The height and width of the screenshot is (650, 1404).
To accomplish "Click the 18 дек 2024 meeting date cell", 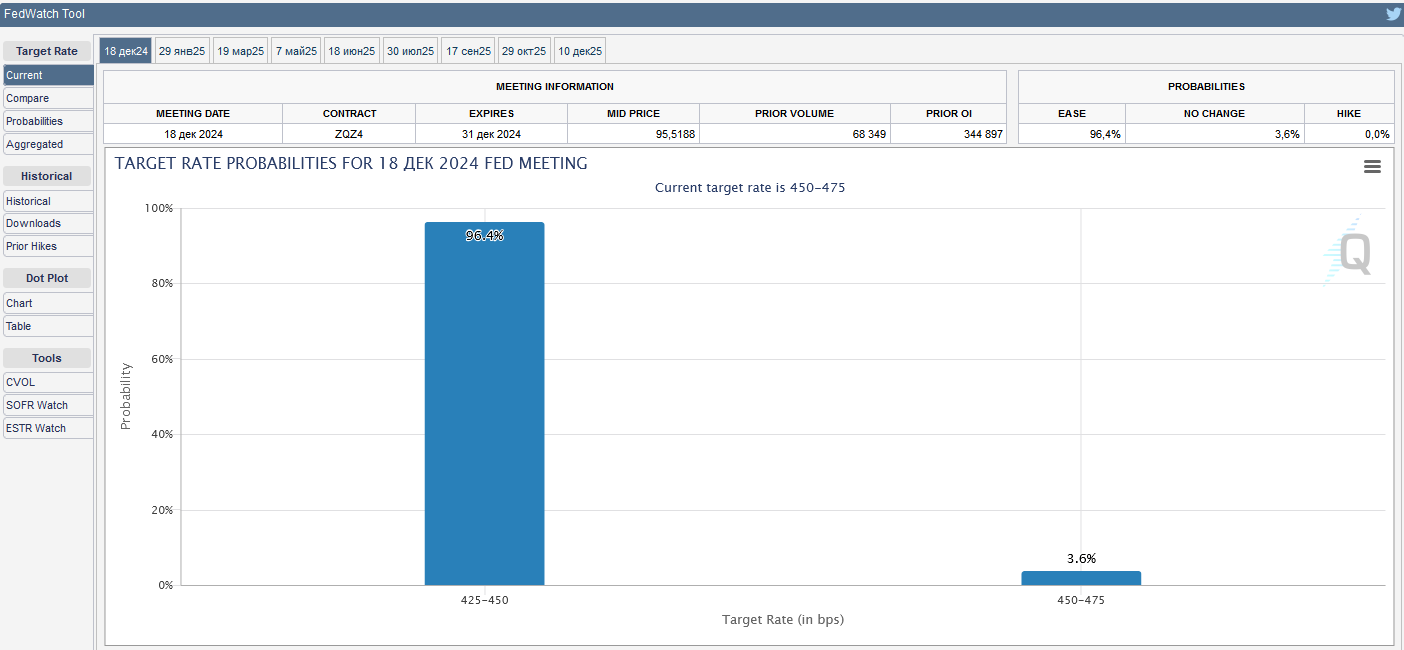I will tap(193, 134).
